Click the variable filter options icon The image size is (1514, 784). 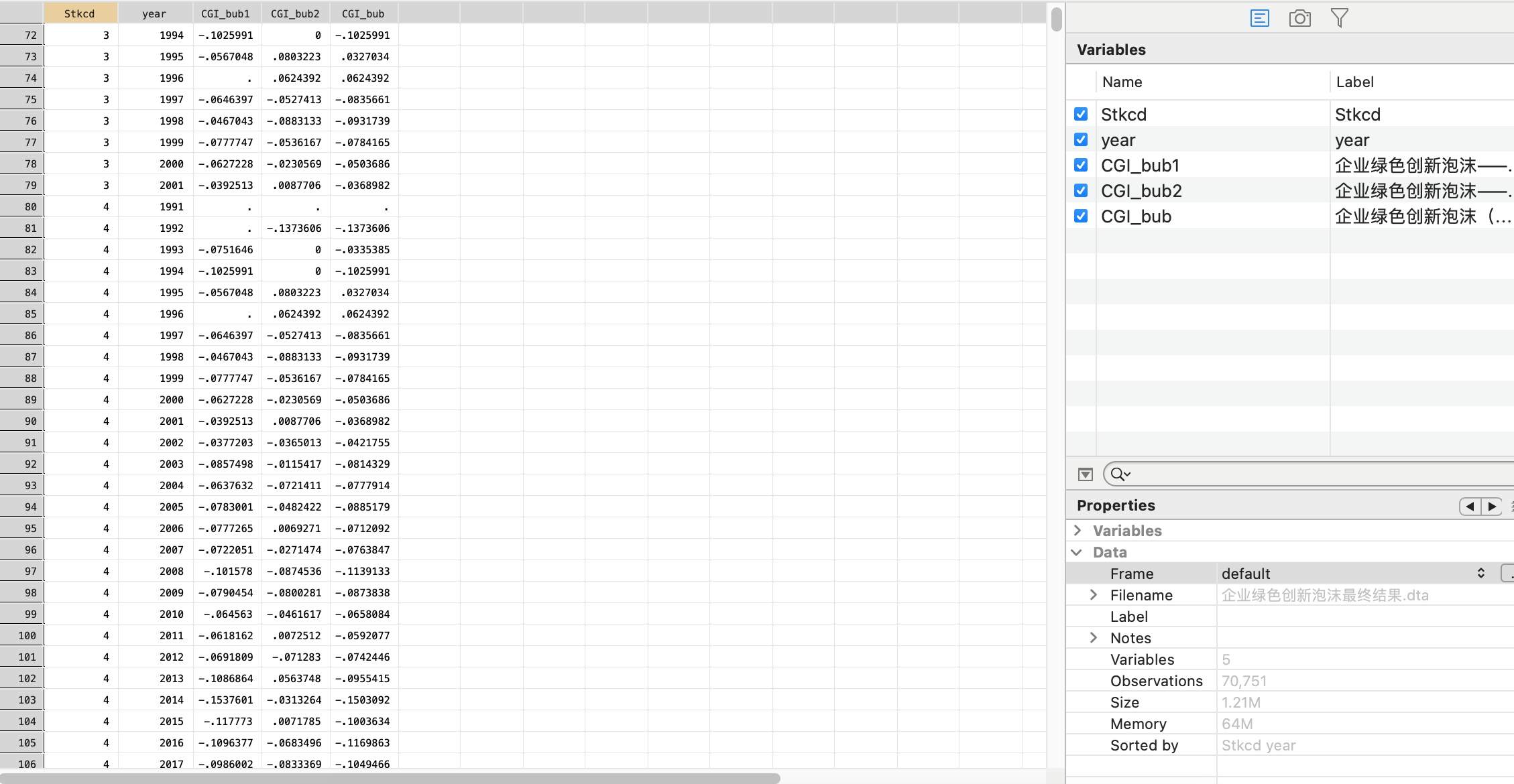pos(1086,474)
